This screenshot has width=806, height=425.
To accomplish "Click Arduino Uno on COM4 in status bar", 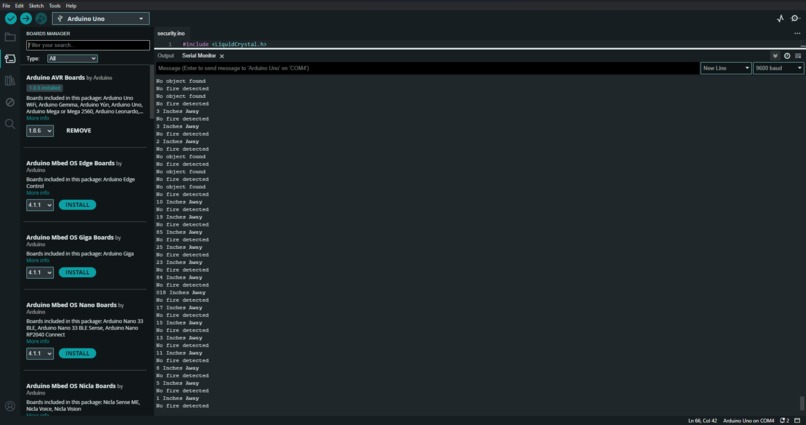I will 748,421.
